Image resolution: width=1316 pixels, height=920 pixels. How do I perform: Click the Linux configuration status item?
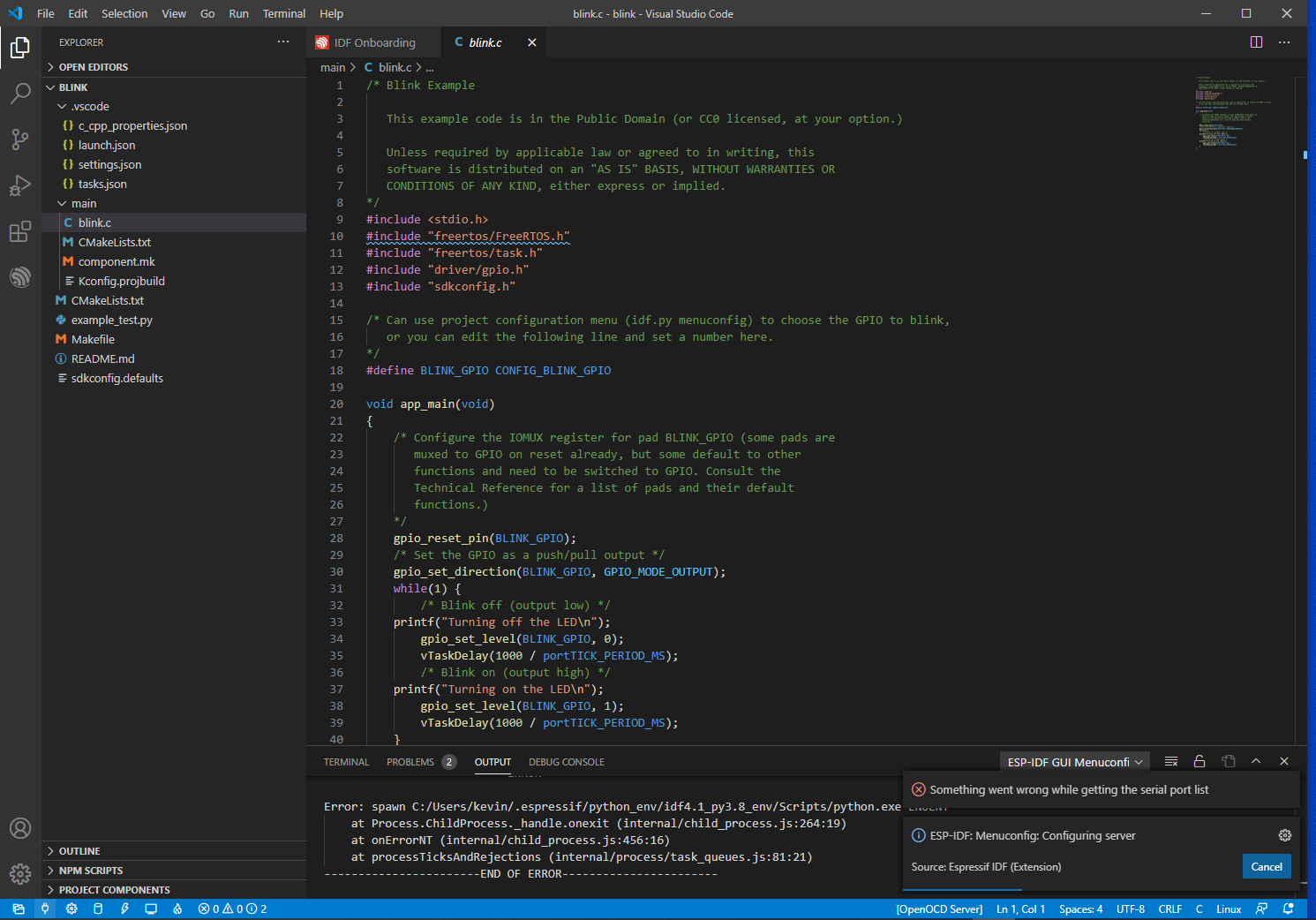[x=1229, y=909]
